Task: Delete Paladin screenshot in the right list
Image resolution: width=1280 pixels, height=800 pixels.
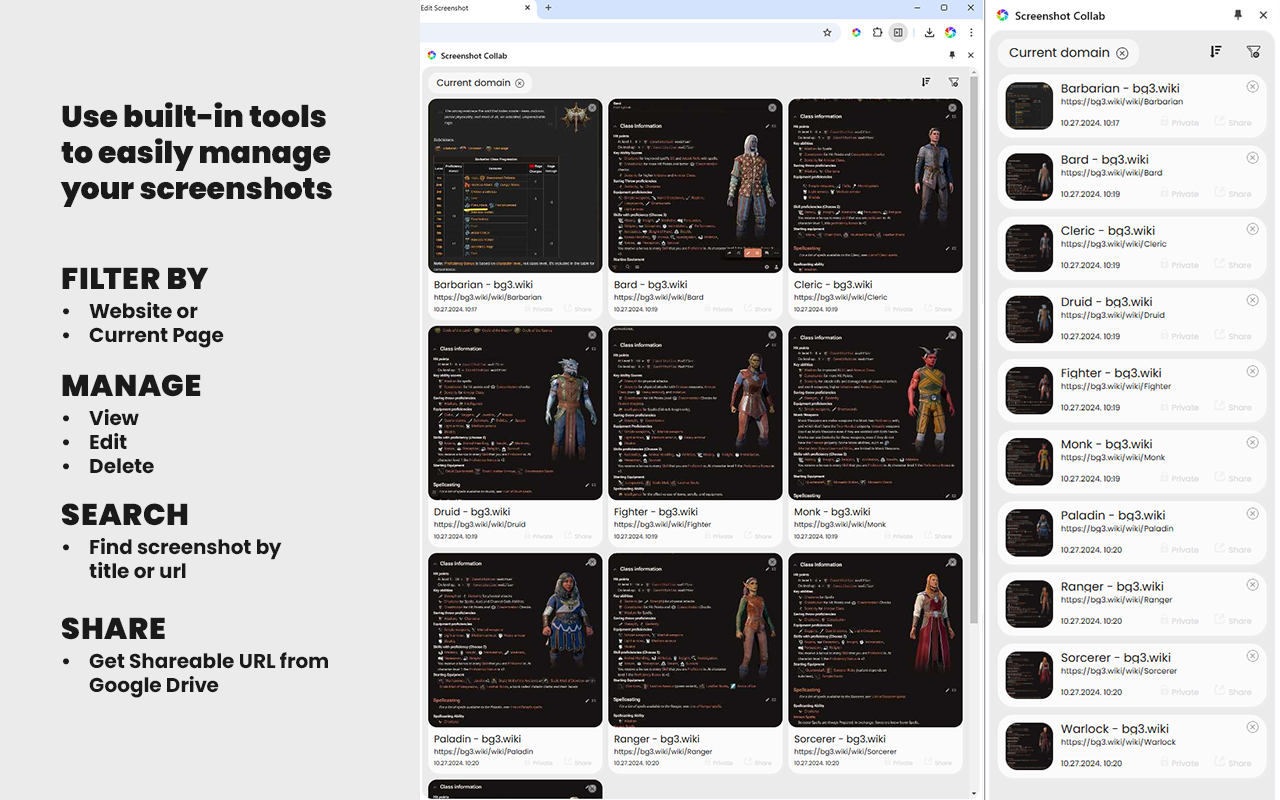Action: coord(1253,513)
